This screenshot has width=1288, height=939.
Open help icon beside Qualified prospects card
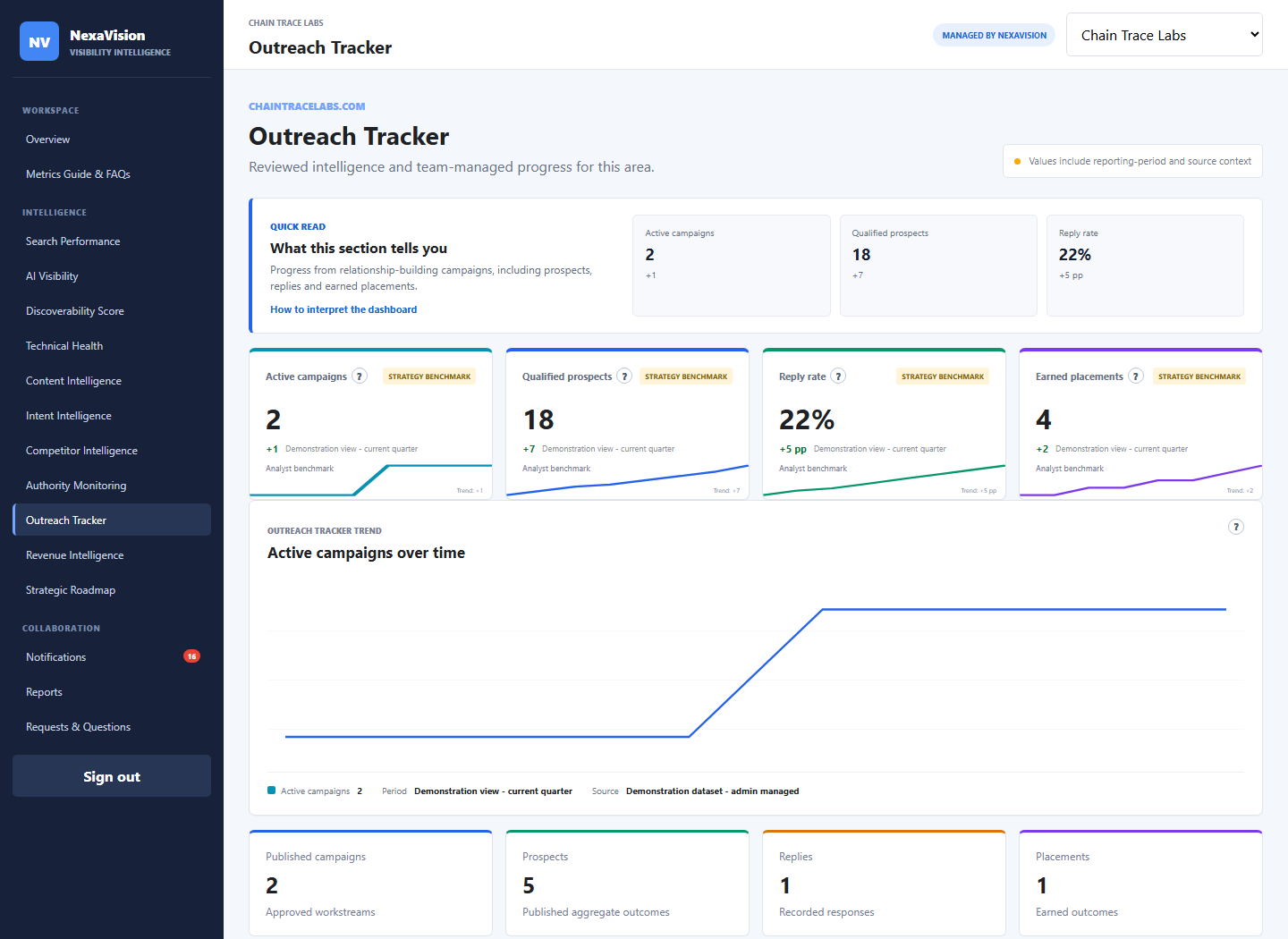coord(624,376)
